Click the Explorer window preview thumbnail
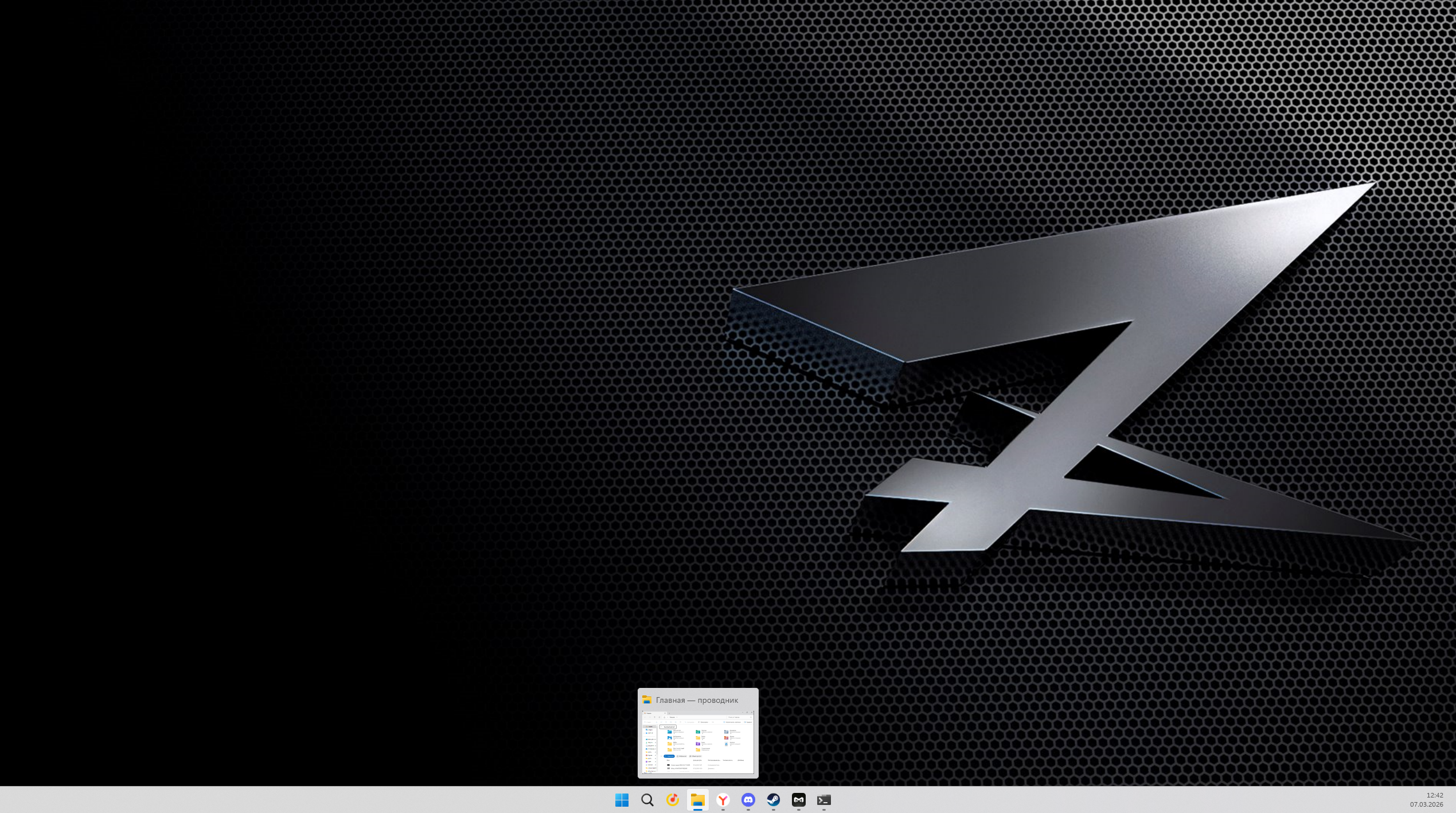 click(698, 742)
